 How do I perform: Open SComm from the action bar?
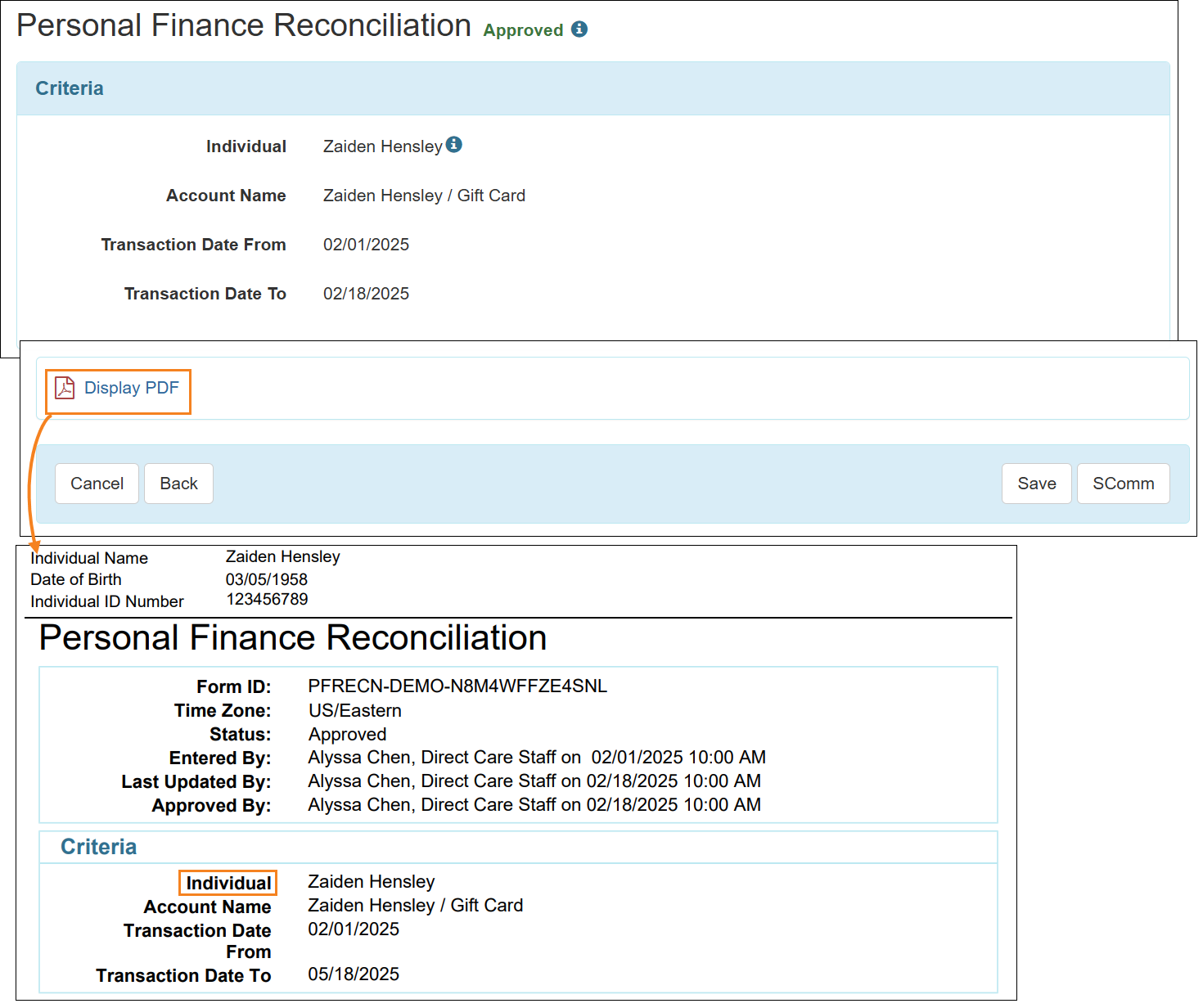[x=1123, y=484]
